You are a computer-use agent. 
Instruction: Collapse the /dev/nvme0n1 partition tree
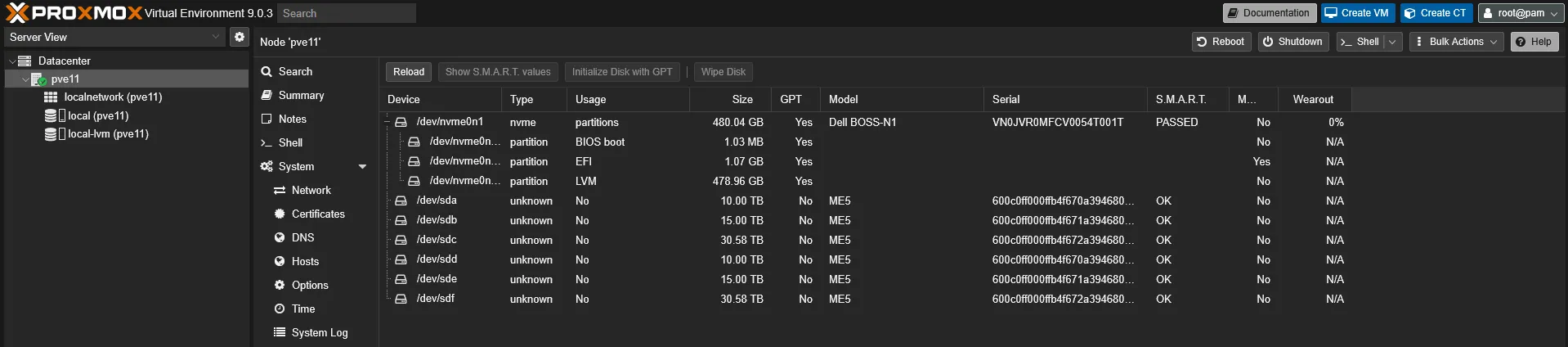click(x=388, y=122)
